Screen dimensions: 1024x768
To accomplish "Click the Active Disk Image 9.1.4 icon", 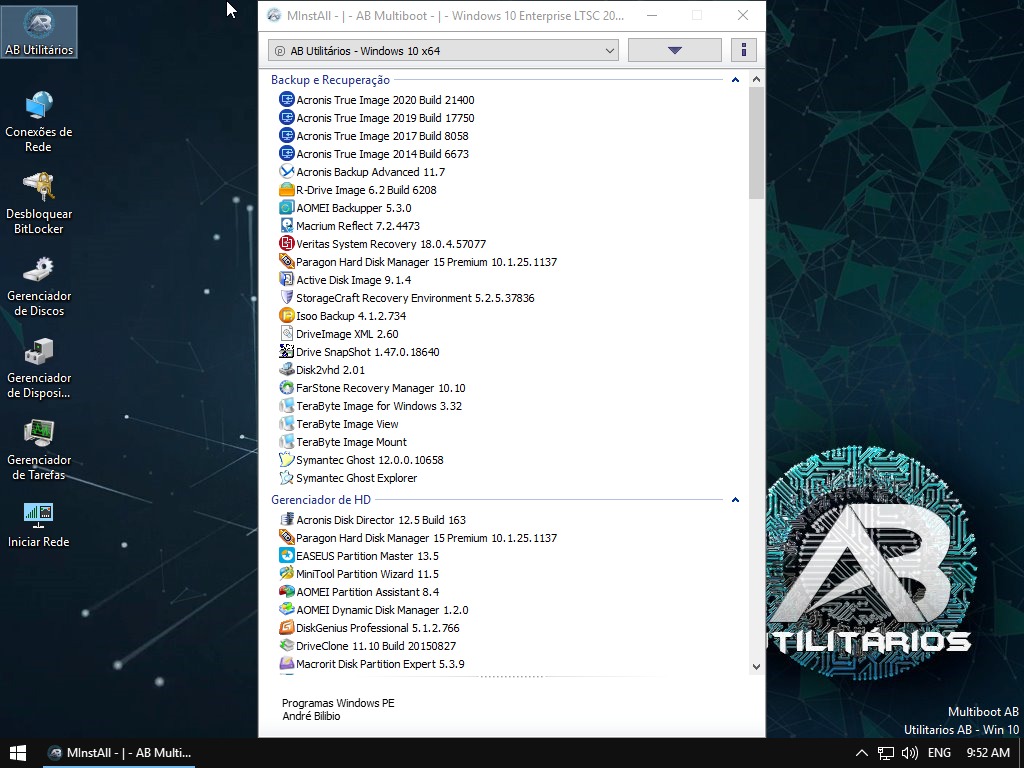I will 287,280.
